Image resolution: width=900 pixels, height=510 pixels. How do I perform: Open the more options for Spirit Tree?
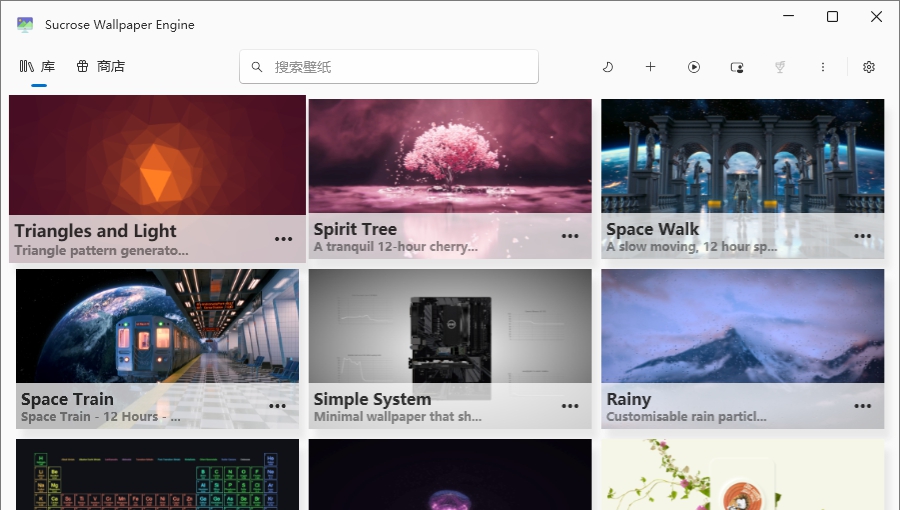tap(570, 236)
